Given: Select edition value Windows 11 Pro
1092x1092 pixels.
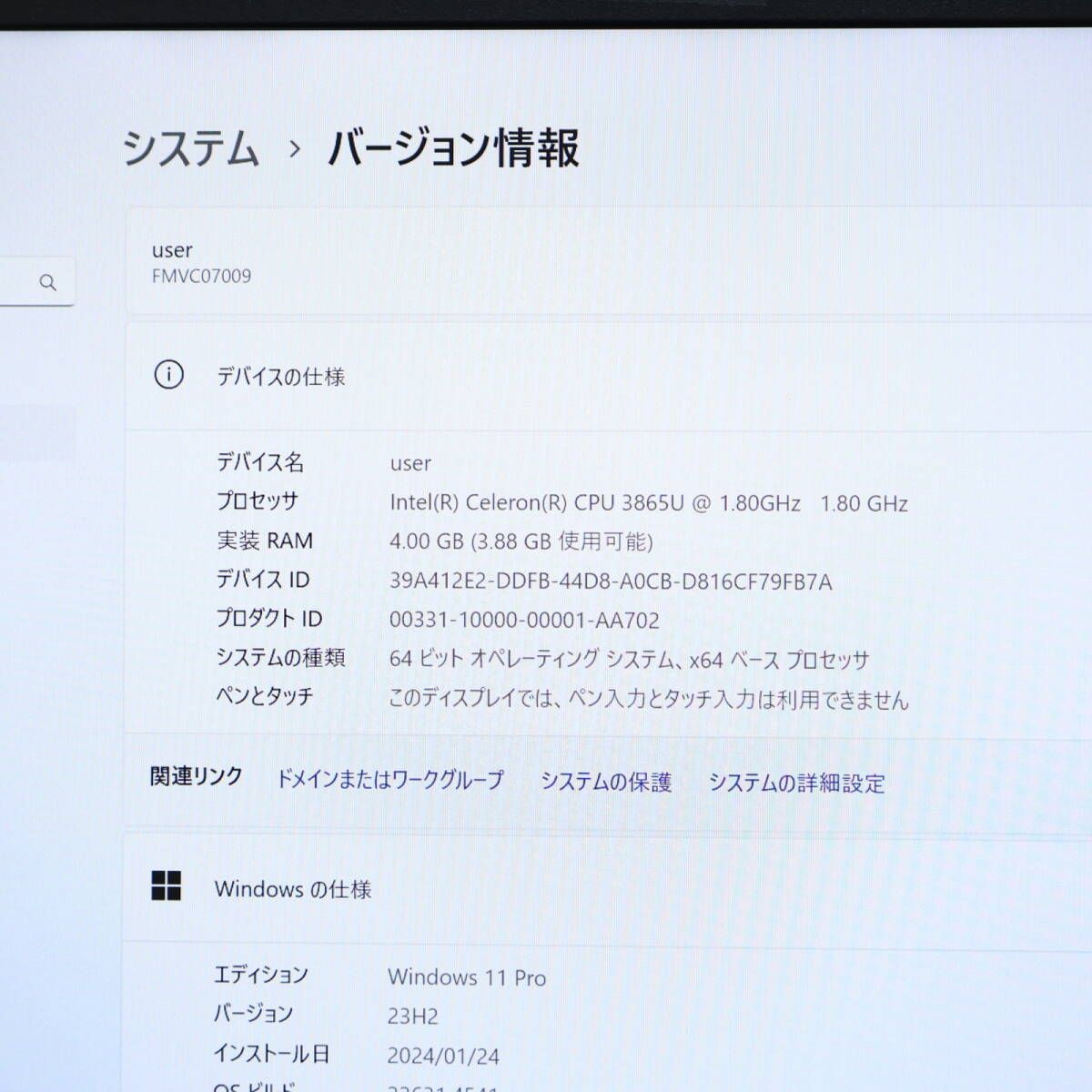Looking at the screenshot, I should [467, 977].
